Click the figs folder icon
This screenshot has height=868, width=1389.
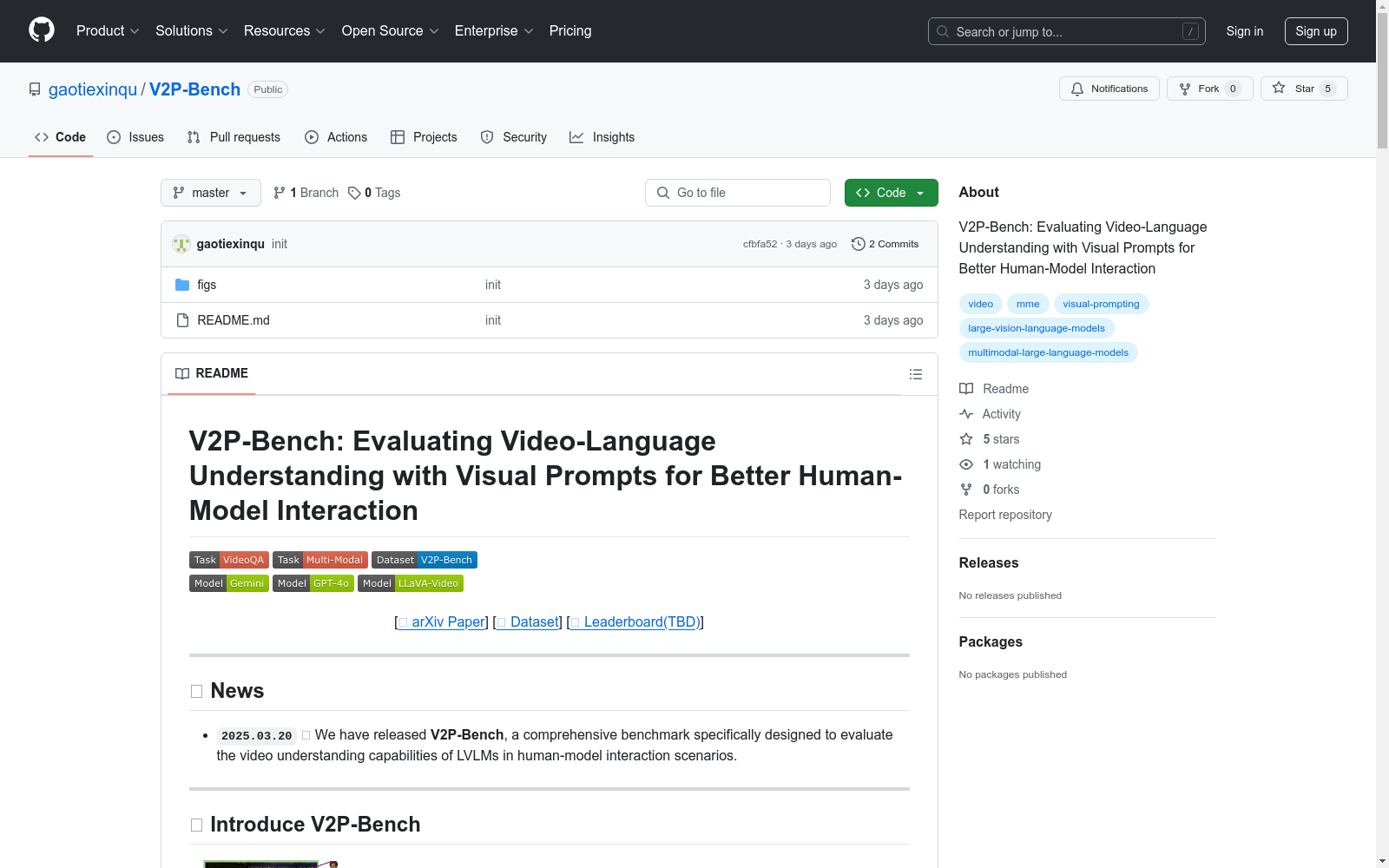[182, 285]
